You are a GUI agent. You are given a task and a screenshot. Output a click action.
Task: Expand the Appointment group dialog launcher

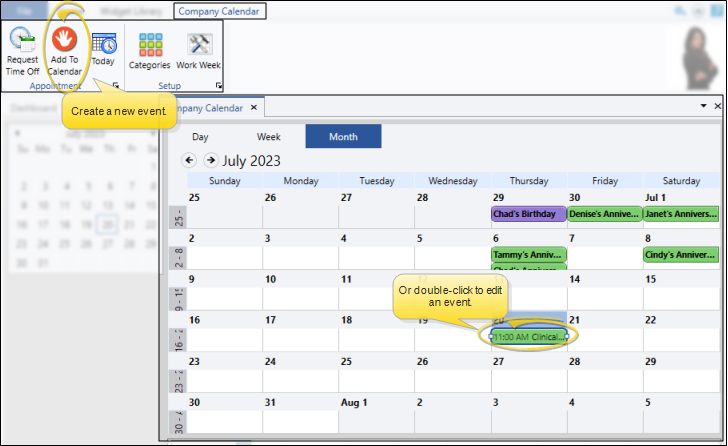(116, 87)
